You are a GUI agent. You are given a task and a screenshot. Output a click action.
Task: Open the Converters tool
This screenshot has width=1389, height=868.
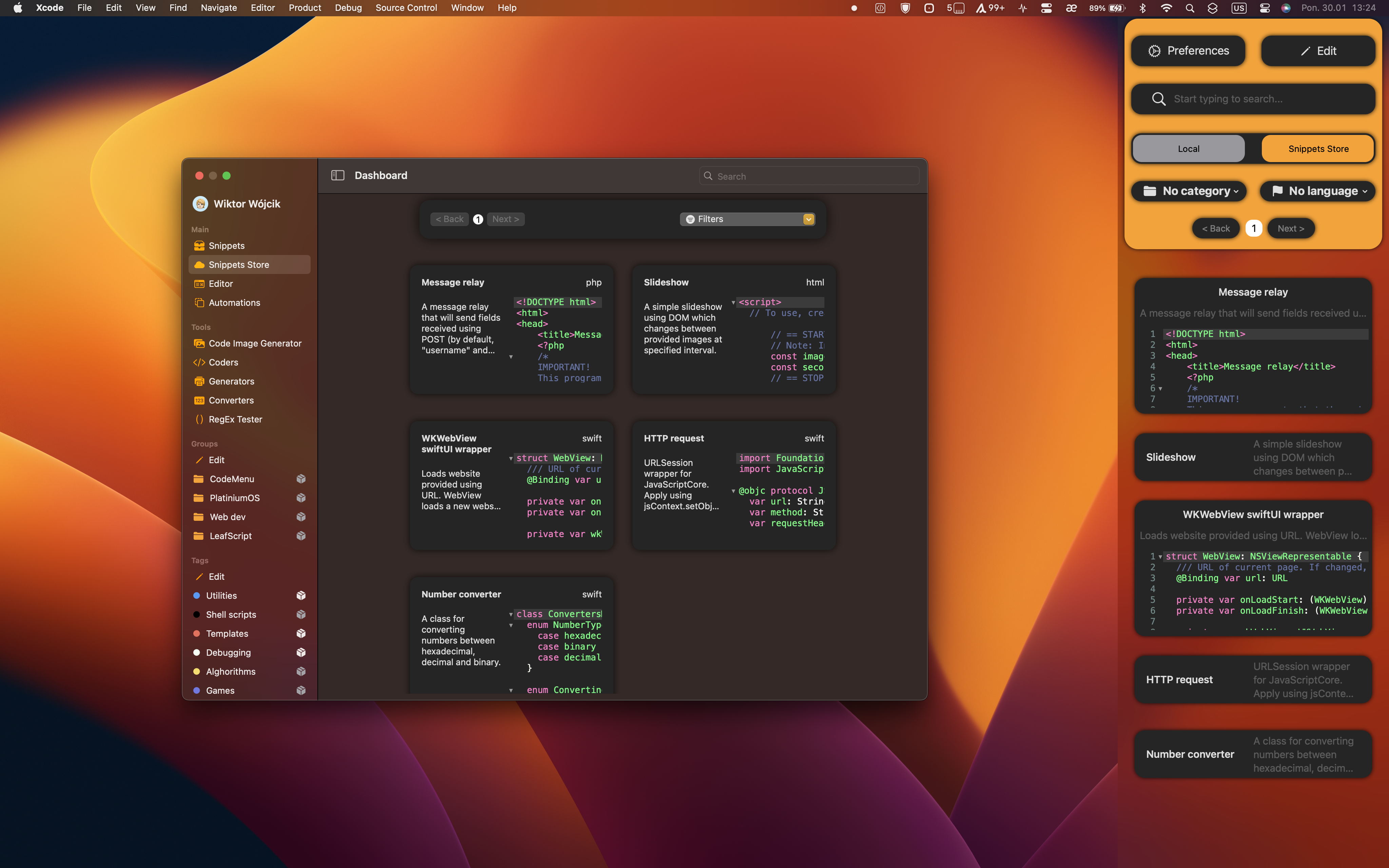point(249,399)
